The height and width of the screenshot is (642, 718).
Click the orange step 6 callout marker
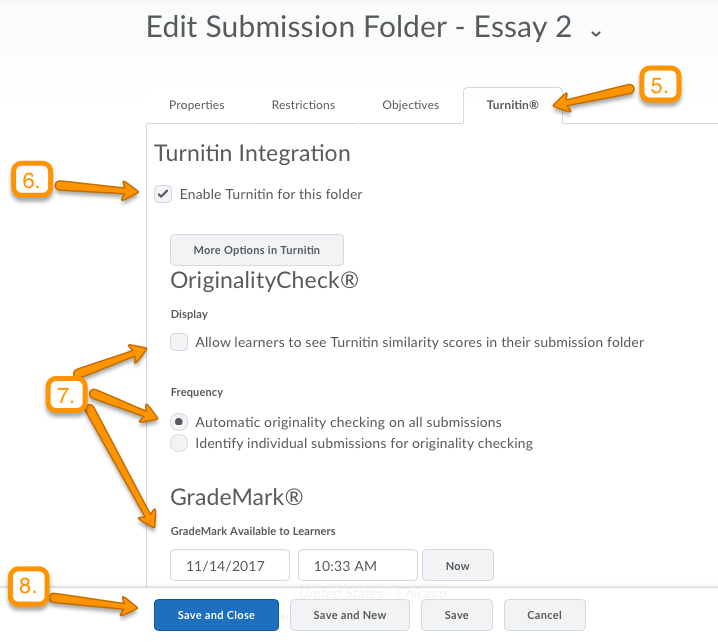31,180
